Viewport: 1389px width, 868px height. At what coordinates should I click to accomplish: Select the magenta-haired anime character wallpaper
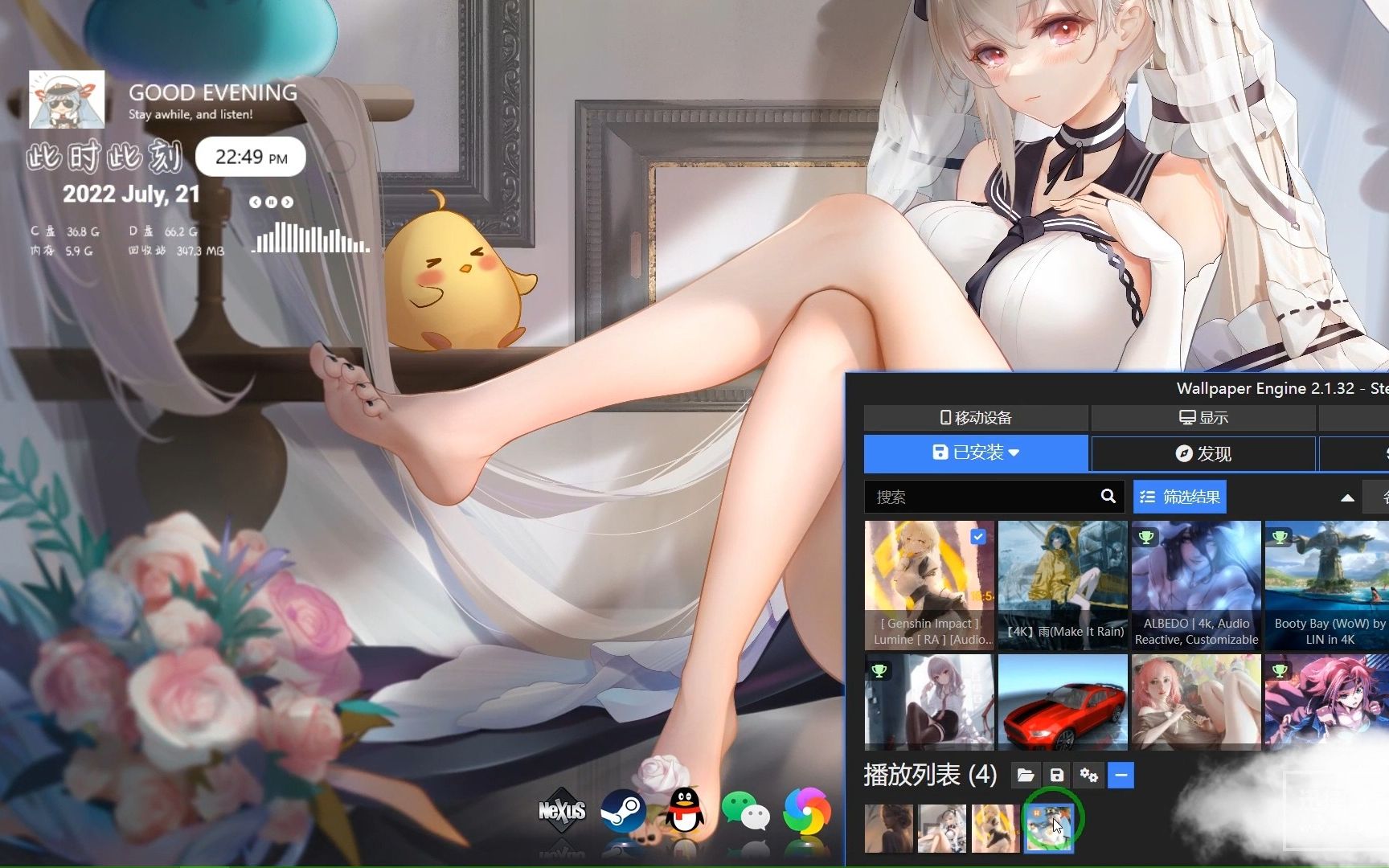[x=1327, y=702]
